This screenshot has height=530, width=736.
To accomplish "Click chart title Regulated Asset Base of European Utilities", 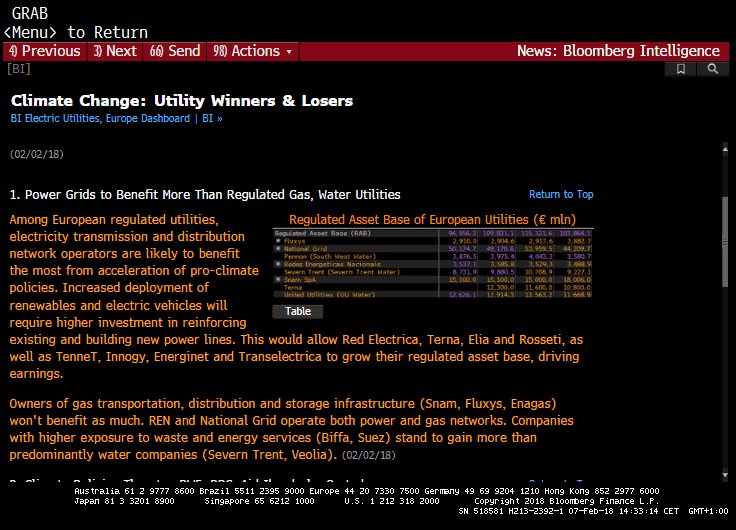I will click(x=432, y=220).
